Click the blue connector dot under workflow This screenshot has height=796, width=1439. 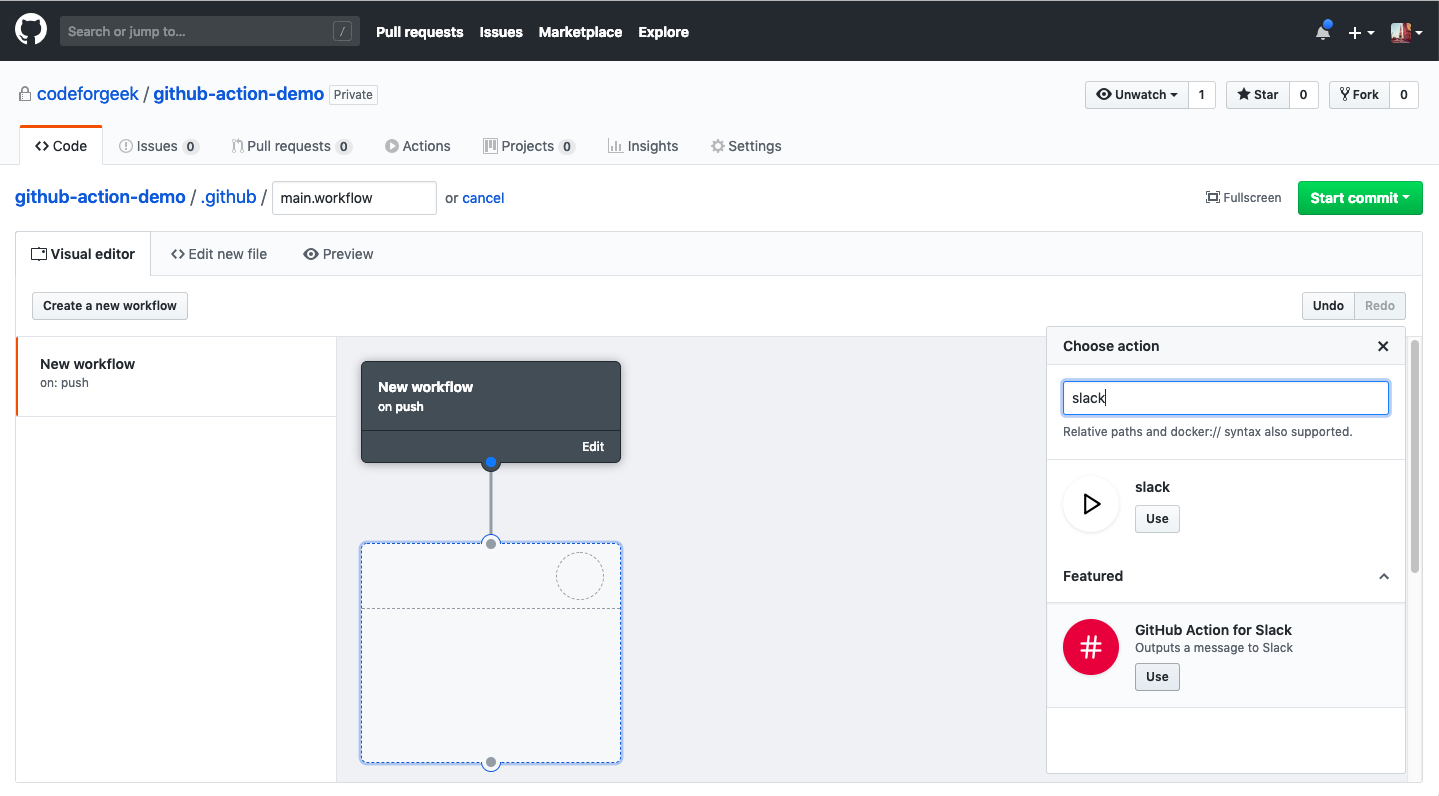(491, 463)
